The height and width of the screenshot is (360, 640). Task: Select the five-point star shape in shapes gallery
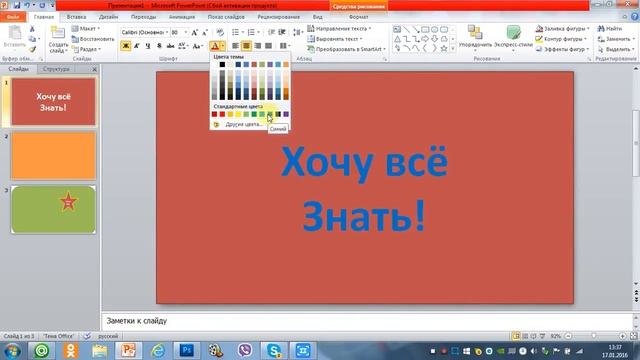444,49
